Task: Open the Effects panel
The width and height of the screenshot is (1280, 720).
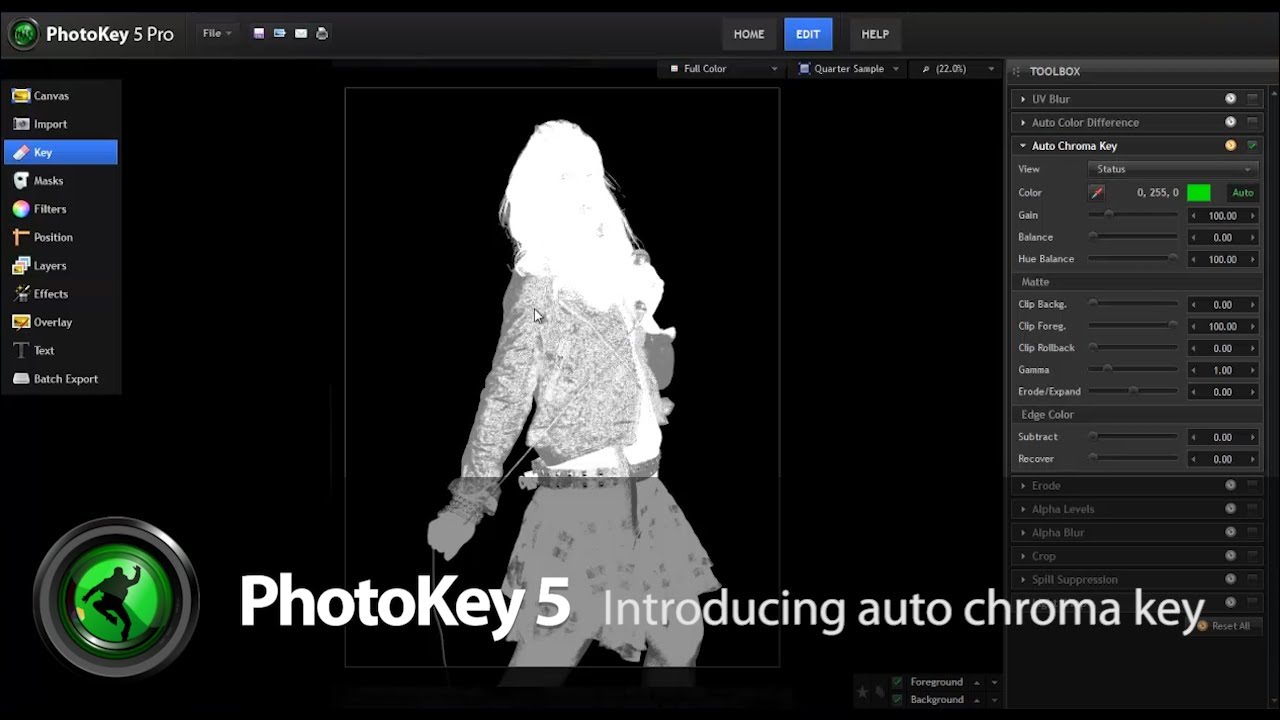Action: pos(61,294)
